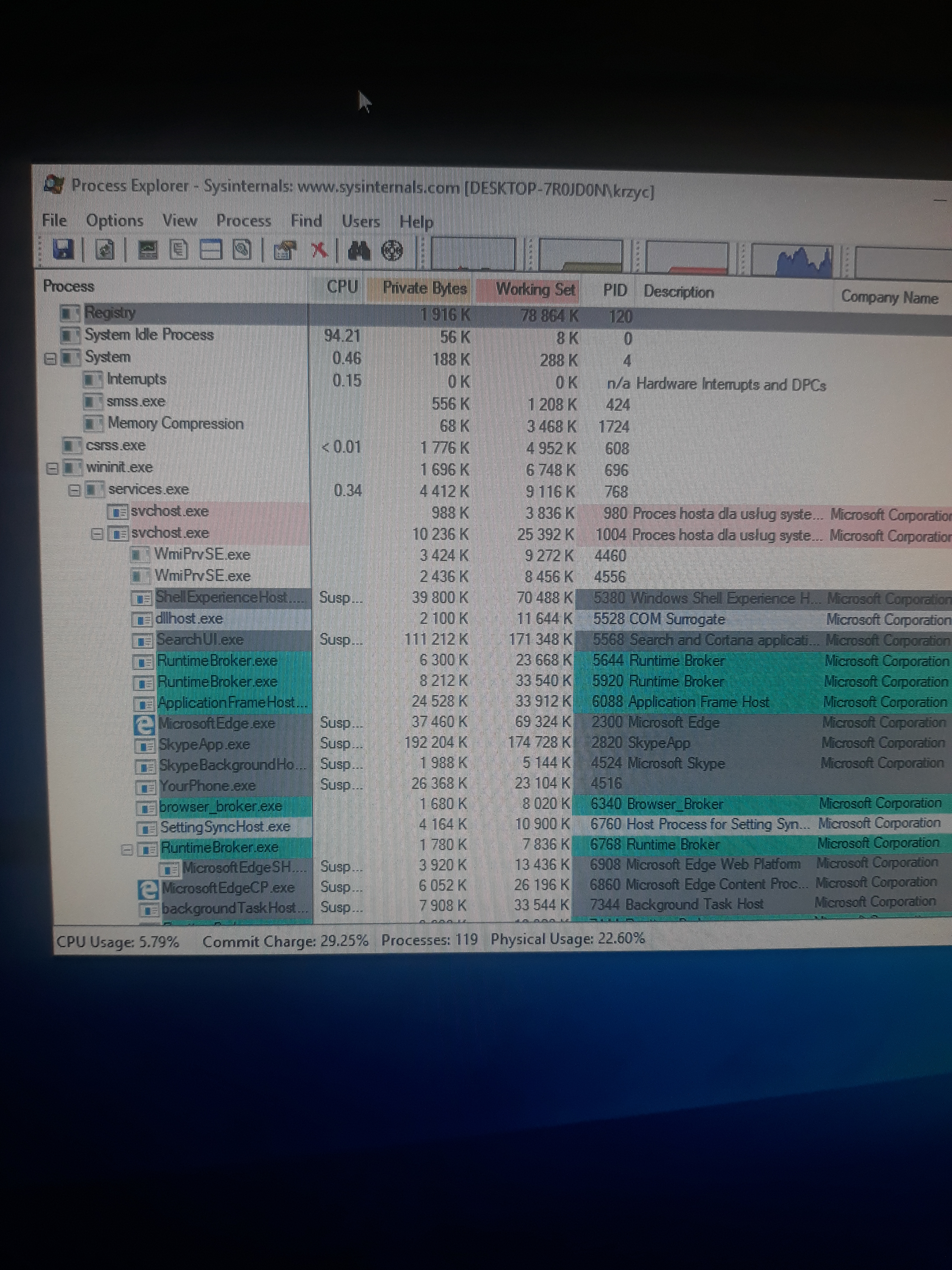Click the "Physical Usage: 22.60%" status text
The height and width of the screenshot is (1270, 952).
[568, 939]
